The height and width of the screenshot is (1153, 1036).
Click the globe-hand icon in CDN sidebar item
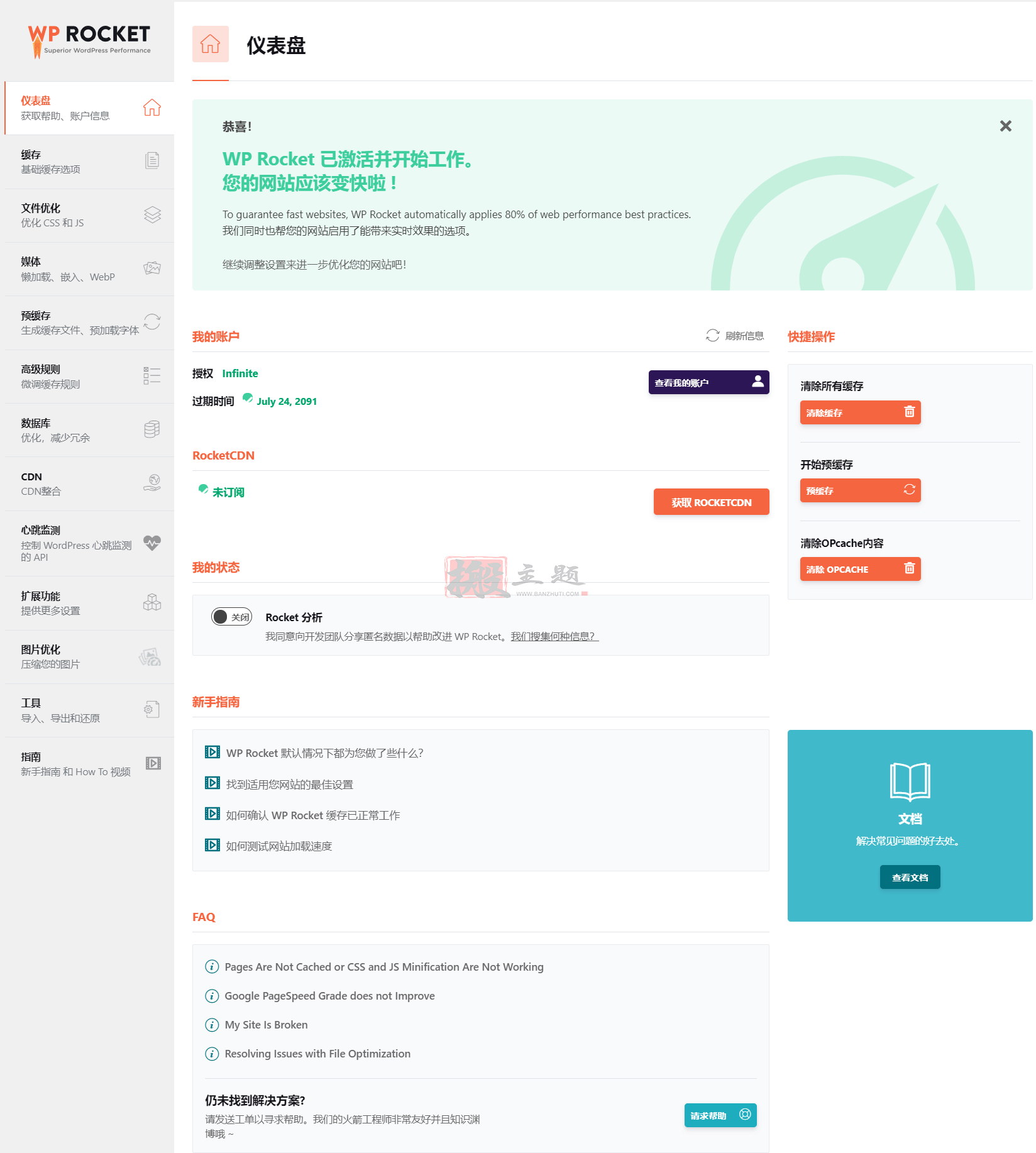(x=152, y=483)
